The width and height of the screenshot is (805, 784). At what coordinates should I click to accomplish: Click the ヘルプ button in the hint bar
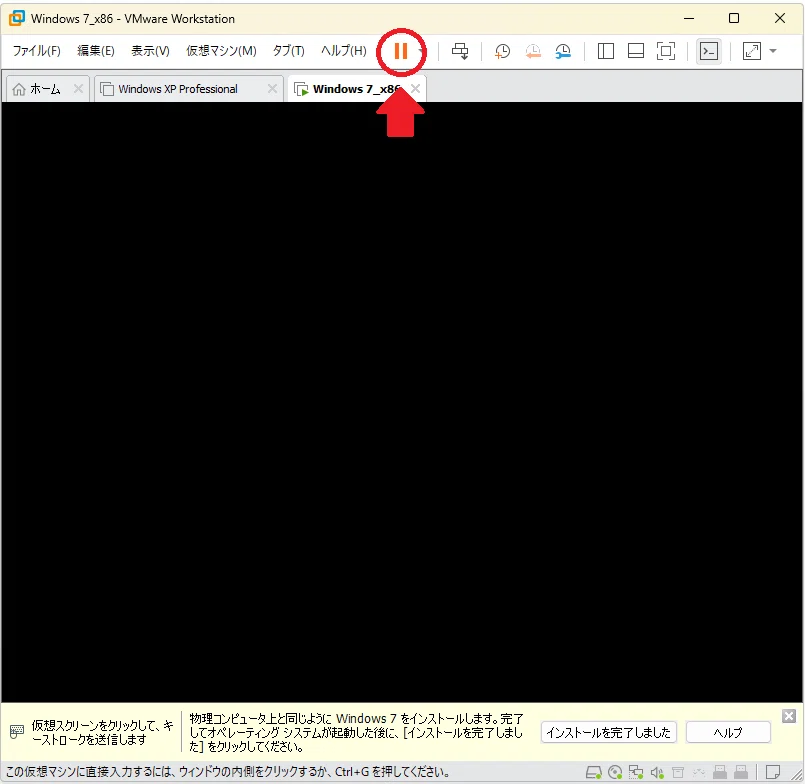[728, 732]
